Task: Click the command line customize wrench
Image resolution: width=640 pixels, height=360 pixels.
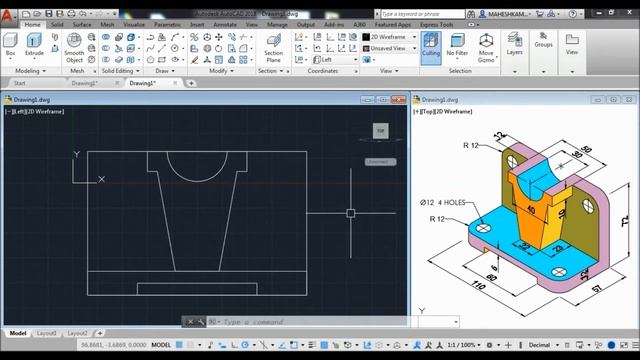Action: pyautogui.click(x=201, y=322)
